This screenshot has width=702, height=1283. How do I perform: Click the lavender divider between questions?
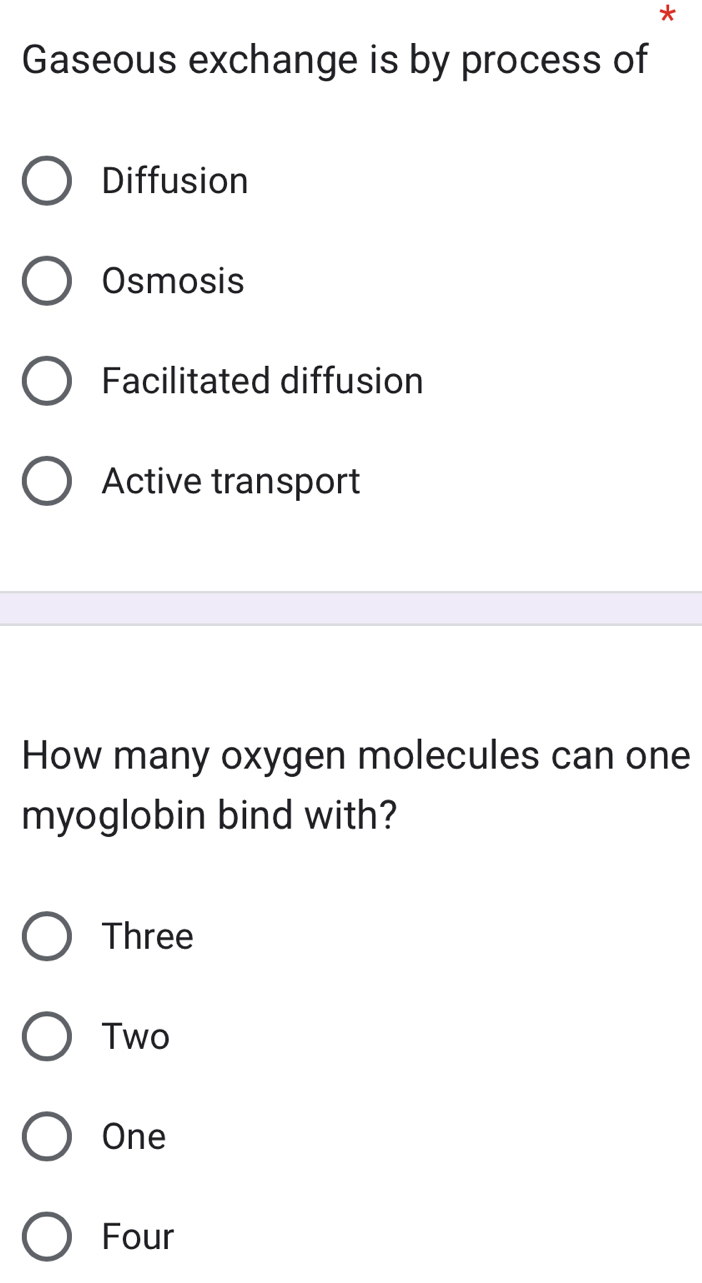pos(351,608)
